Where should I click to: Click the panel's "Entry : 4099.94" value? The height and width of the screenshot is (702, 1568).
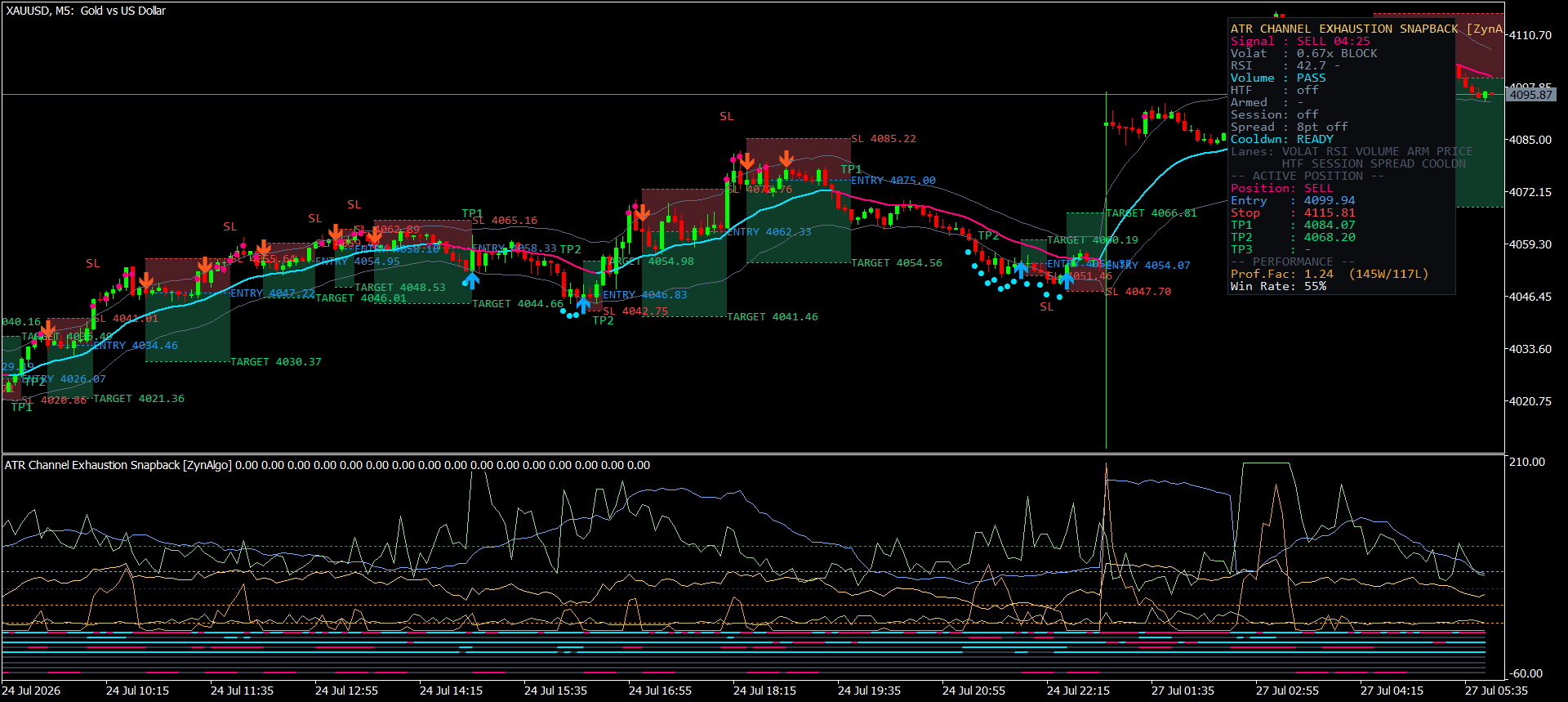click(1293, 200)
